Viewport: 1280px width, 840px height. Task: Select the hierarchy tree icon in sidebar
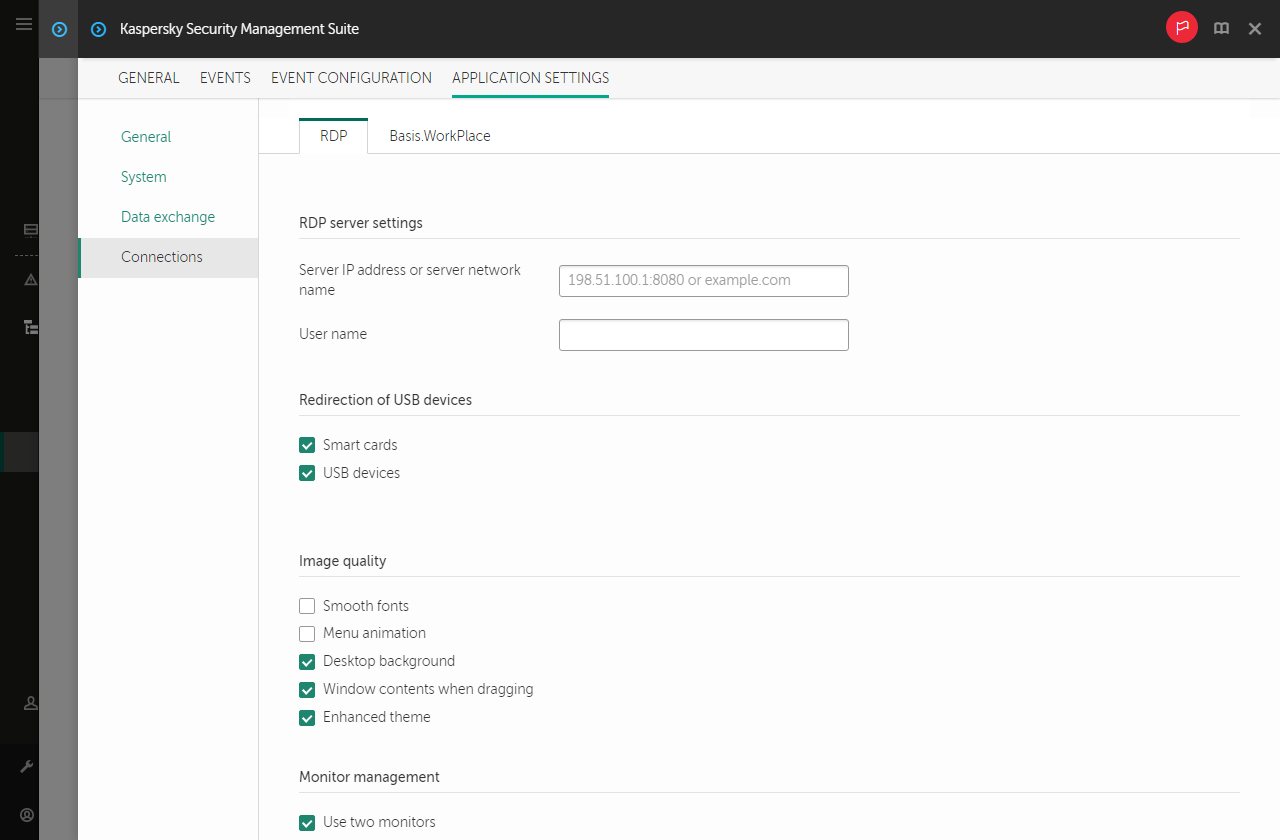click(x=29, y=327)
